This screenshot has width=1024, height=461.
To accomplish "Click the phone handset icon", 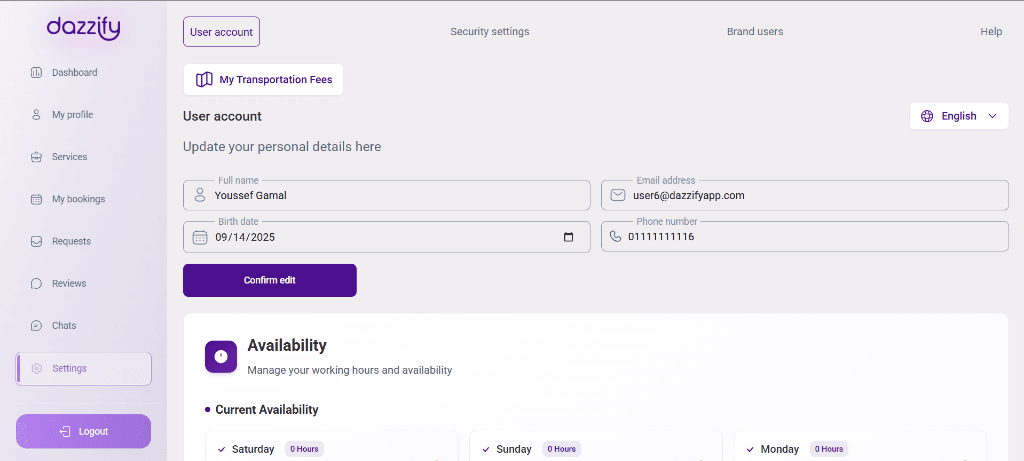I will (x=615, y=236).
